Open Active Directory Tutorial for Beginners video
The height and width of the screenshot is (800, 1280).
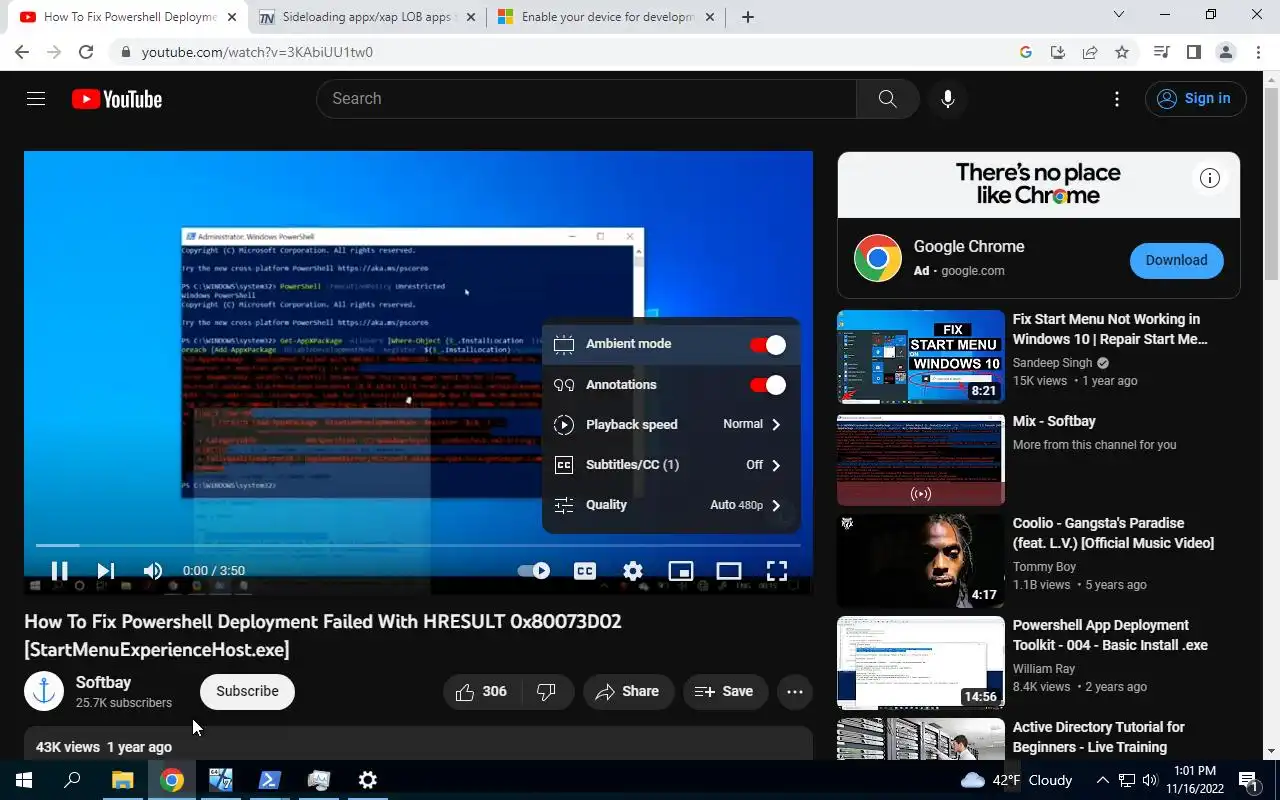pyautogui.click(x=921, y=739)
